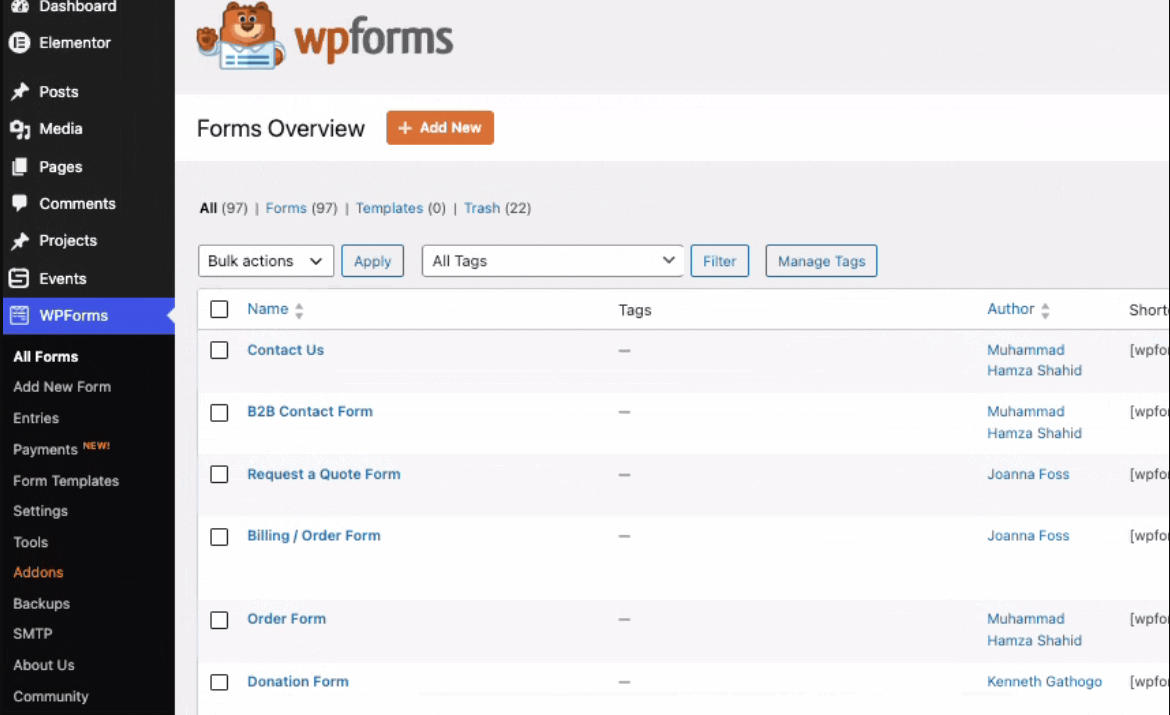This screenshot has height=715, width=1170.
Task: Click the Media camera-music icon
Action: 19,129
